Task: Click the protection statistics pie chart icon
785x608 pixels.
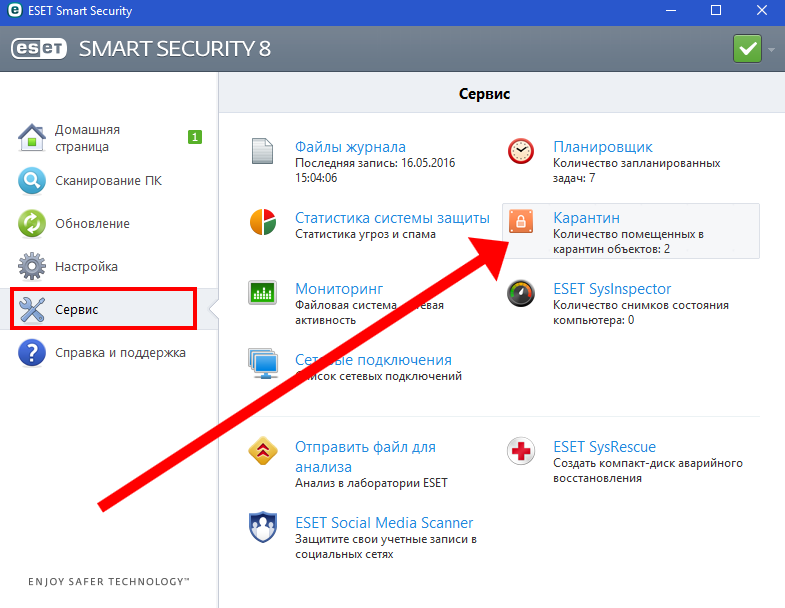Action: (x=262, y=223)
